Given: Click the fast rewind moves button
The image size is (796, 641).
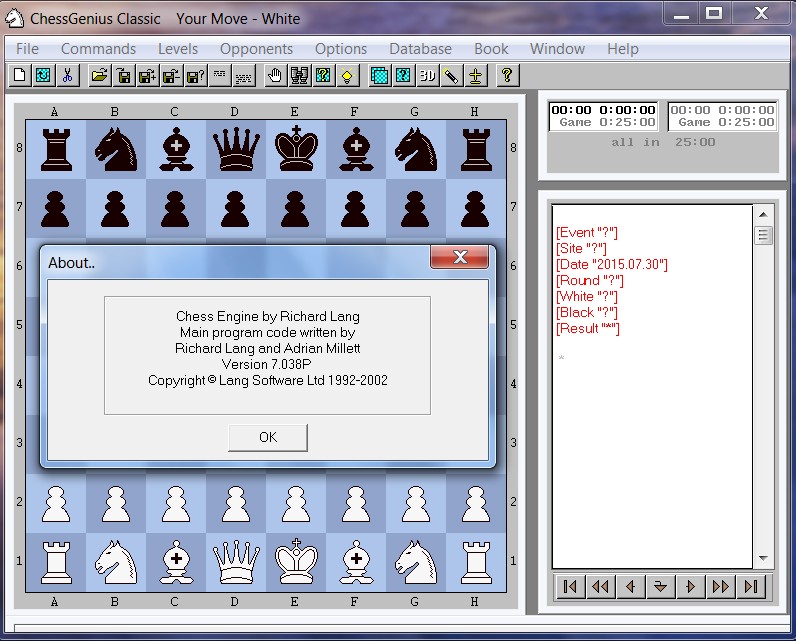Looking at the screenshot, I should pyautogui.click(x=600, y=587).
